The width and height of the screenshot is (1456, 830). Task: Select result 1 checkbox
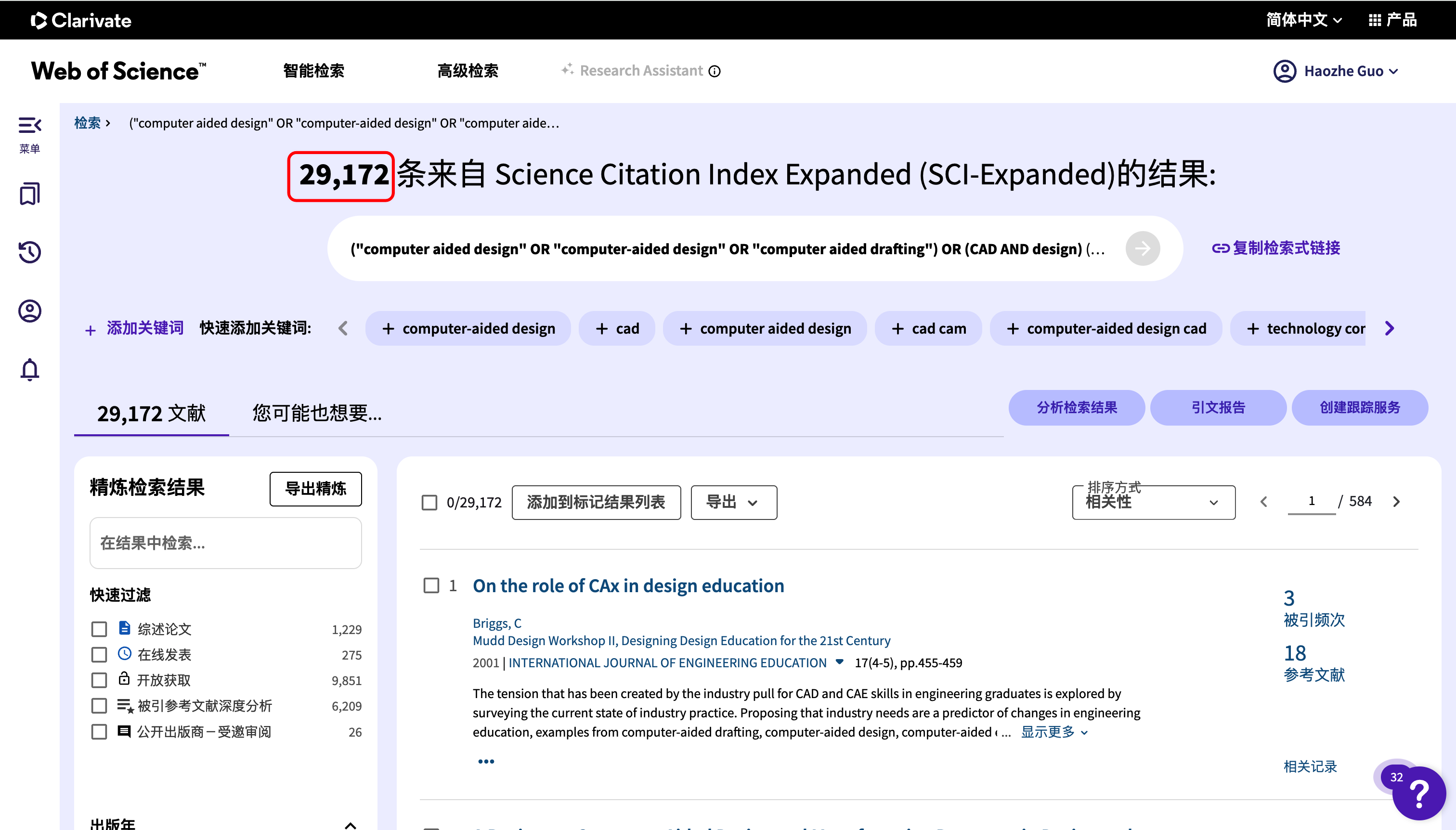[x=431, y=585]
